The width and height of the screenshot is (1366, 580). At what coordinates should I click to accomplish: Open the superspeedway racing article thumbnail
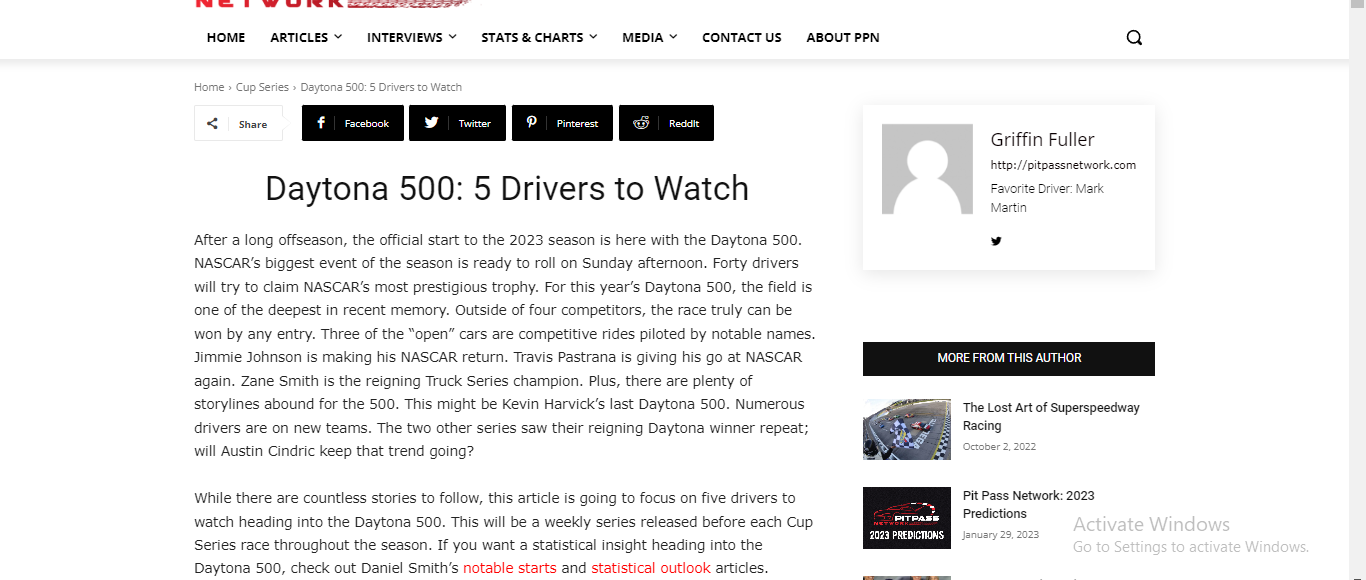pyautogui.click(x=907, y=430)
